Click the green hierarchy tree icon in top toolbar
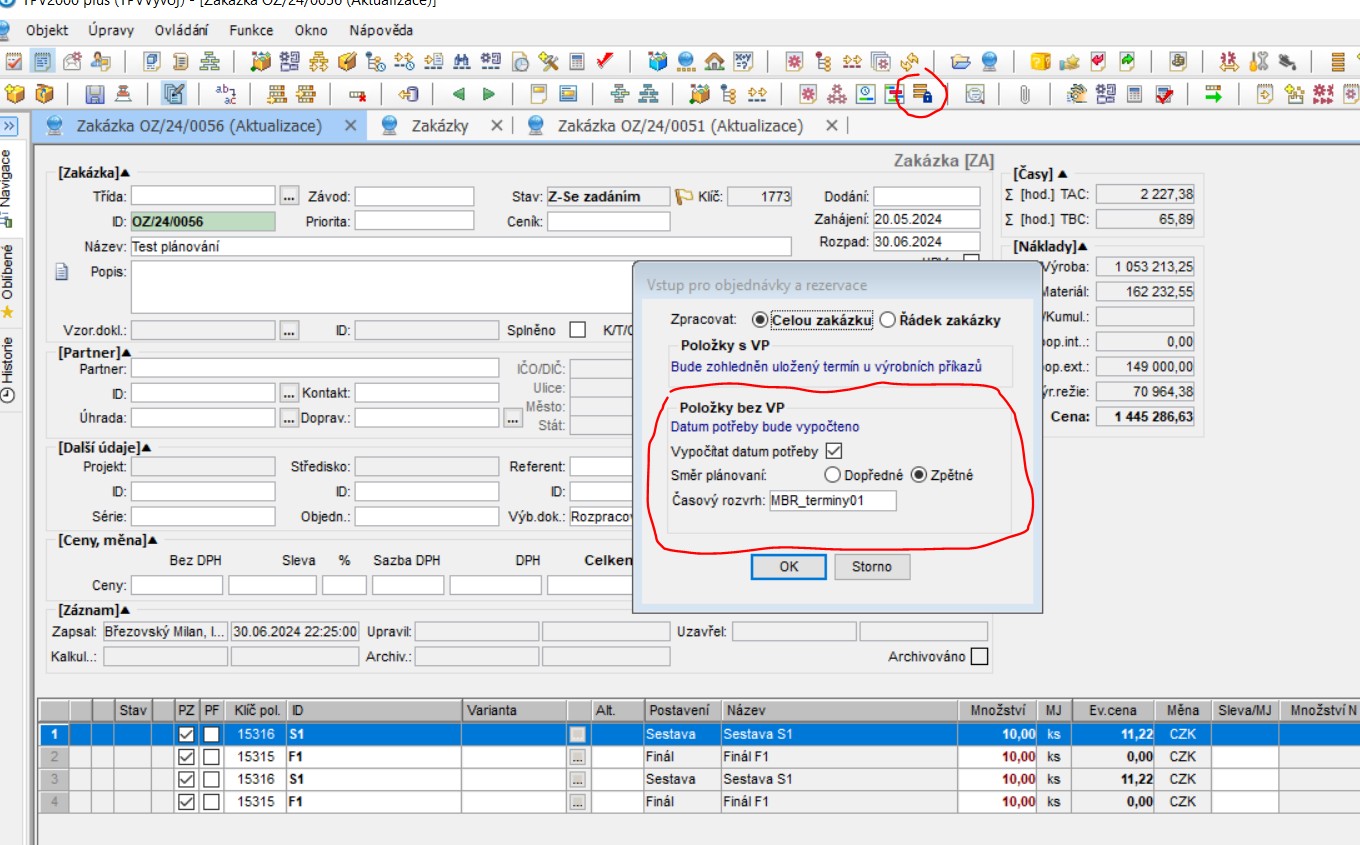Image resolution: width=1360 pixels, height=845 pixels. [210, 61]
